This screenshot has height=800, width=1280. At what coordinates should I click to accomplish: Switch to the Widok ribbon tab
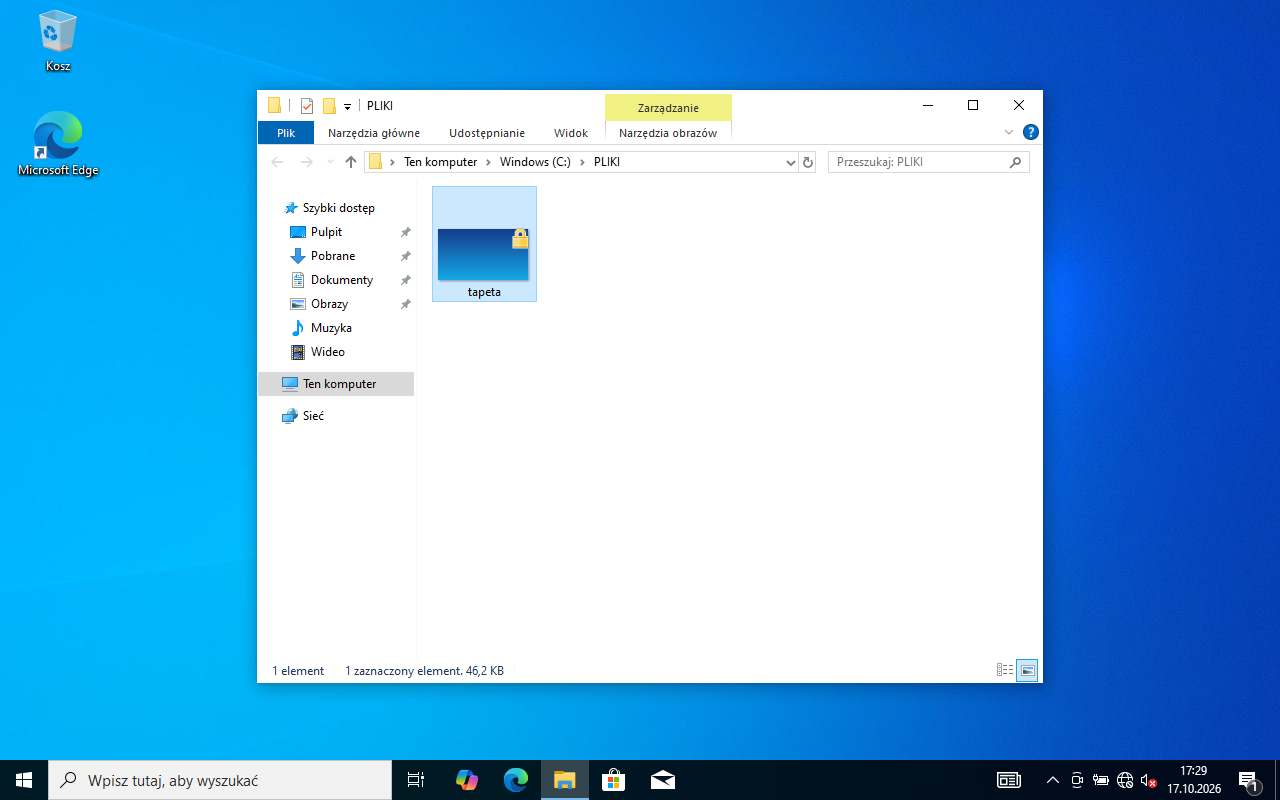tap(571, 133)
